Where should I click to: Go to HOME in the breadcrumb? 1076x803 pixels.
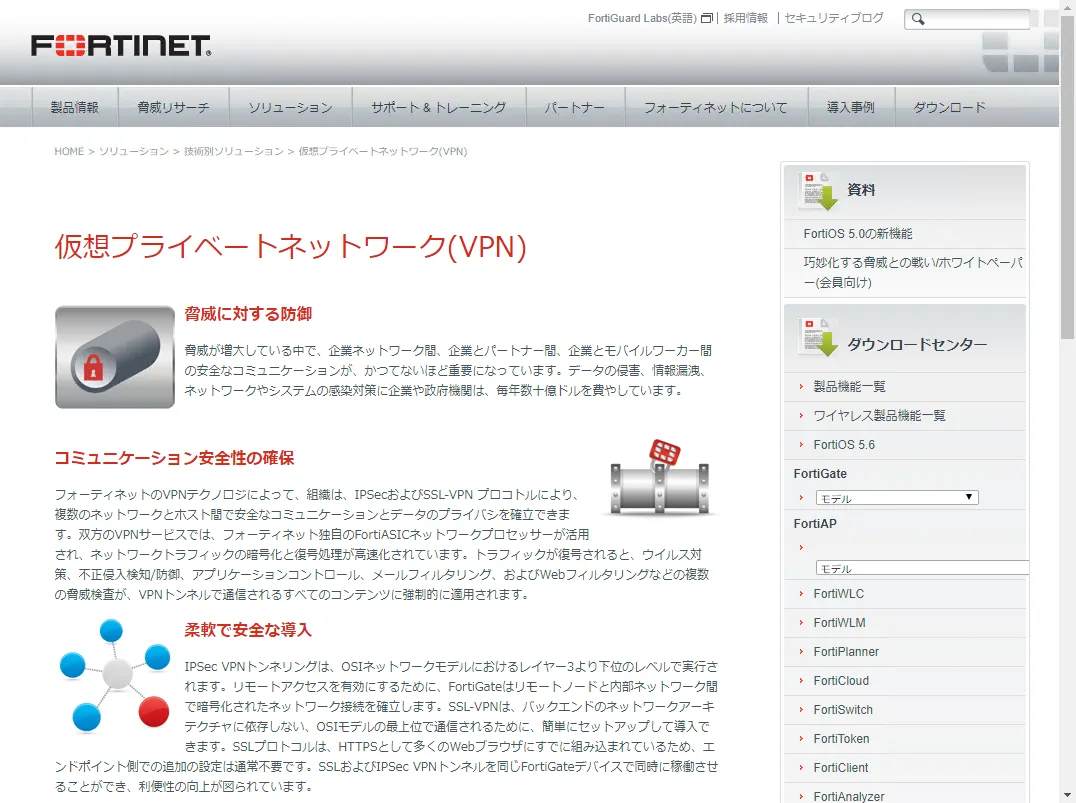click(x=69, y=151)
